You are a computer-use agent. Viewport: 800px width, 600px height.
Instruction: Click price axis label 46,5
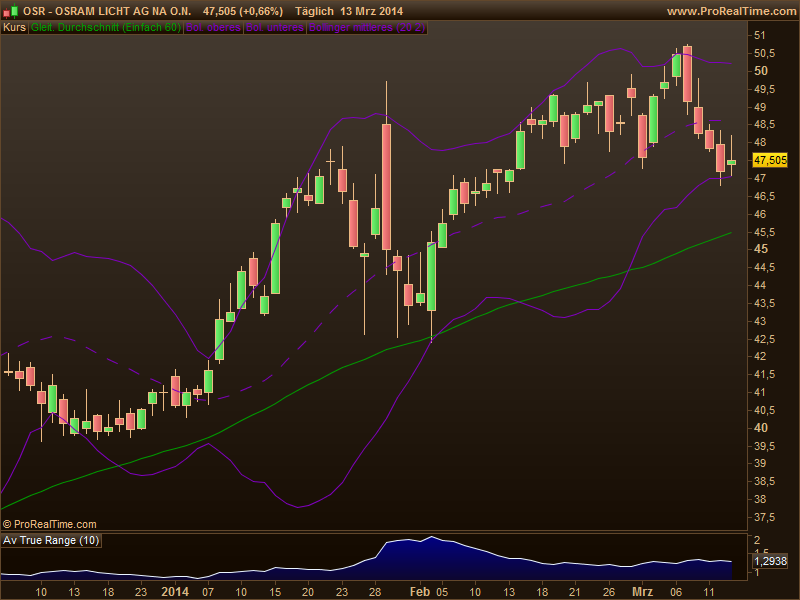pos(764,196)
